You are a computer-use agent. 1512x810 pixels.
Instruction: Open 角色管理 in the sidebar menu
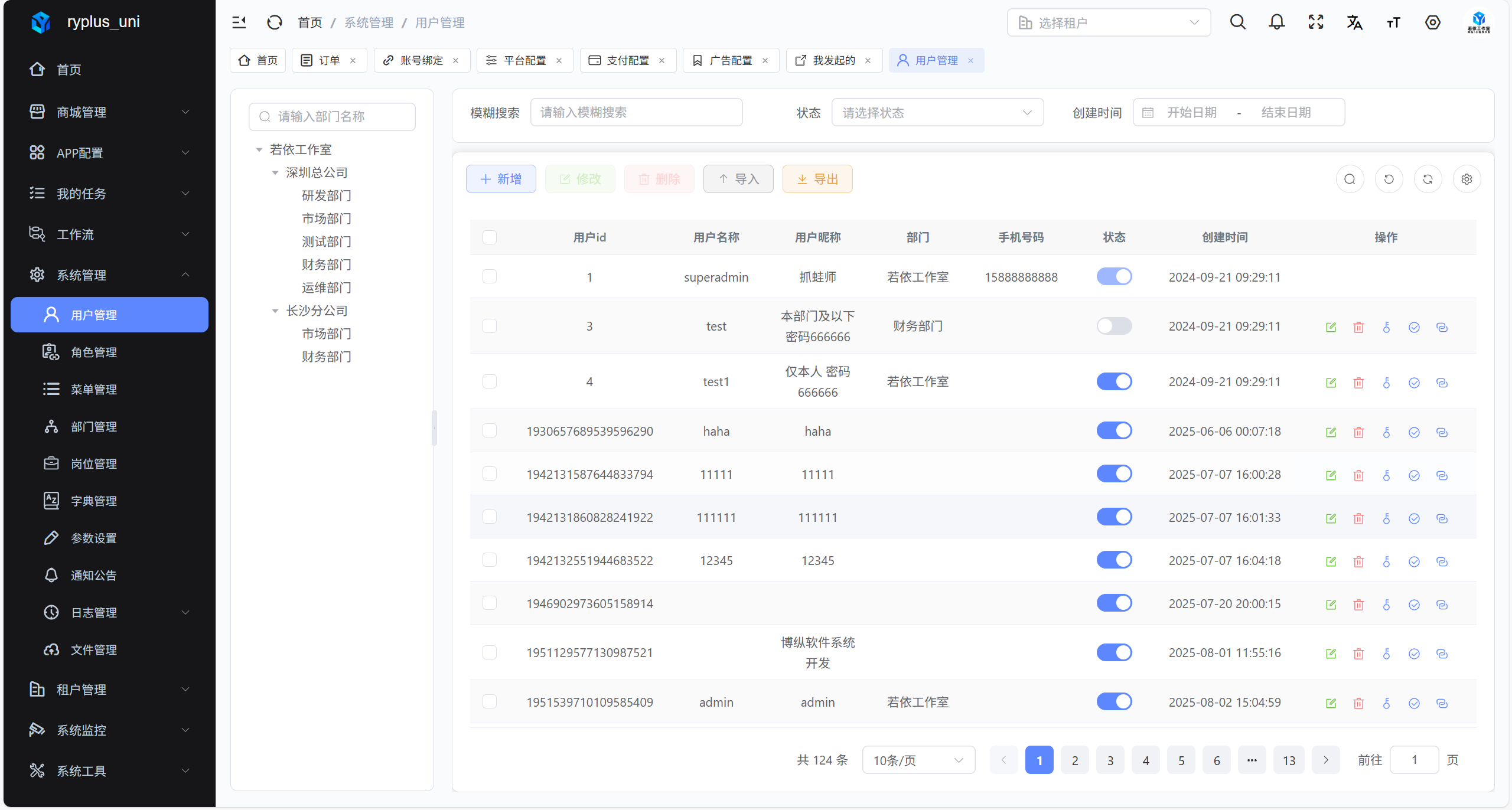point(94,352)
